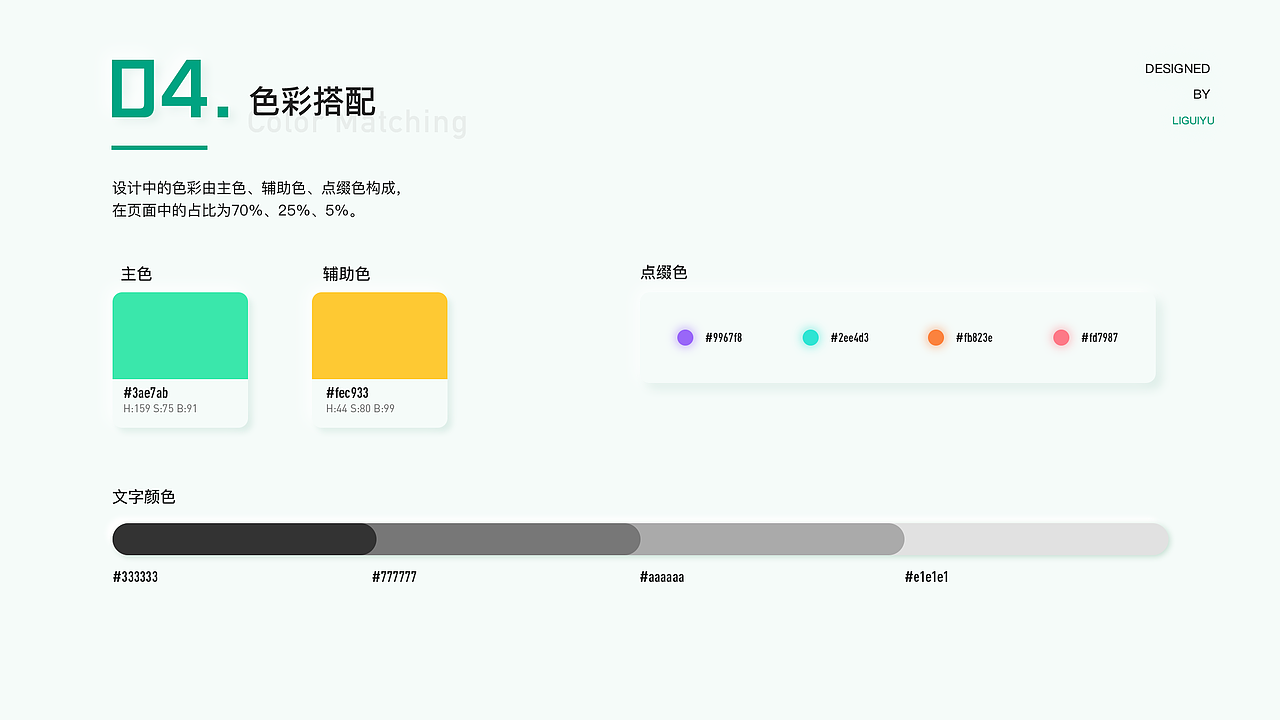Click the lightest #e1e1e1 bar segment
The width and height of the screenshot is (1280, 720).
pyautogui.click(x=1036, y=539)
